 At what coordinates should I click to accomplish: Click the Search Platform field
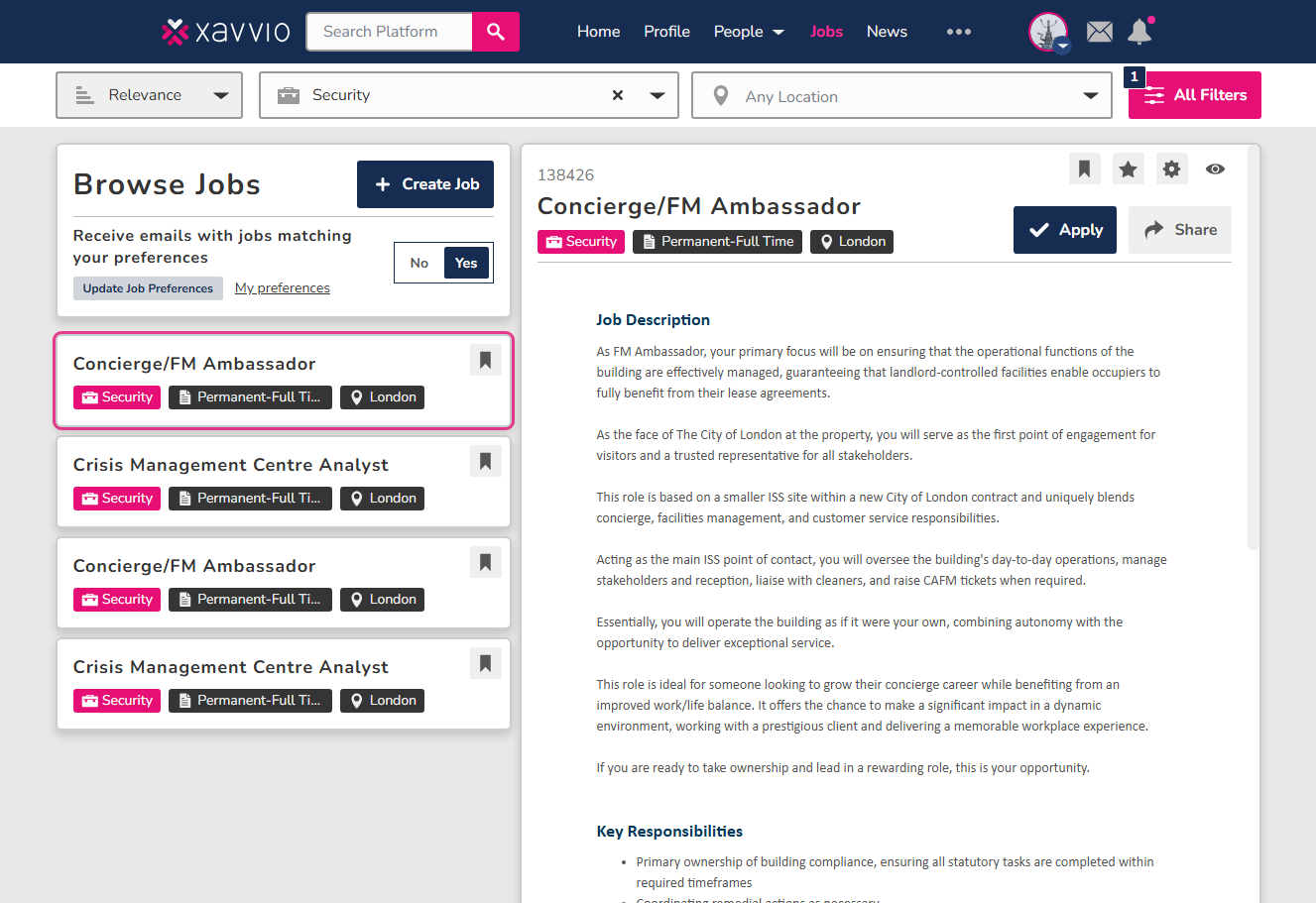point(390,32)
